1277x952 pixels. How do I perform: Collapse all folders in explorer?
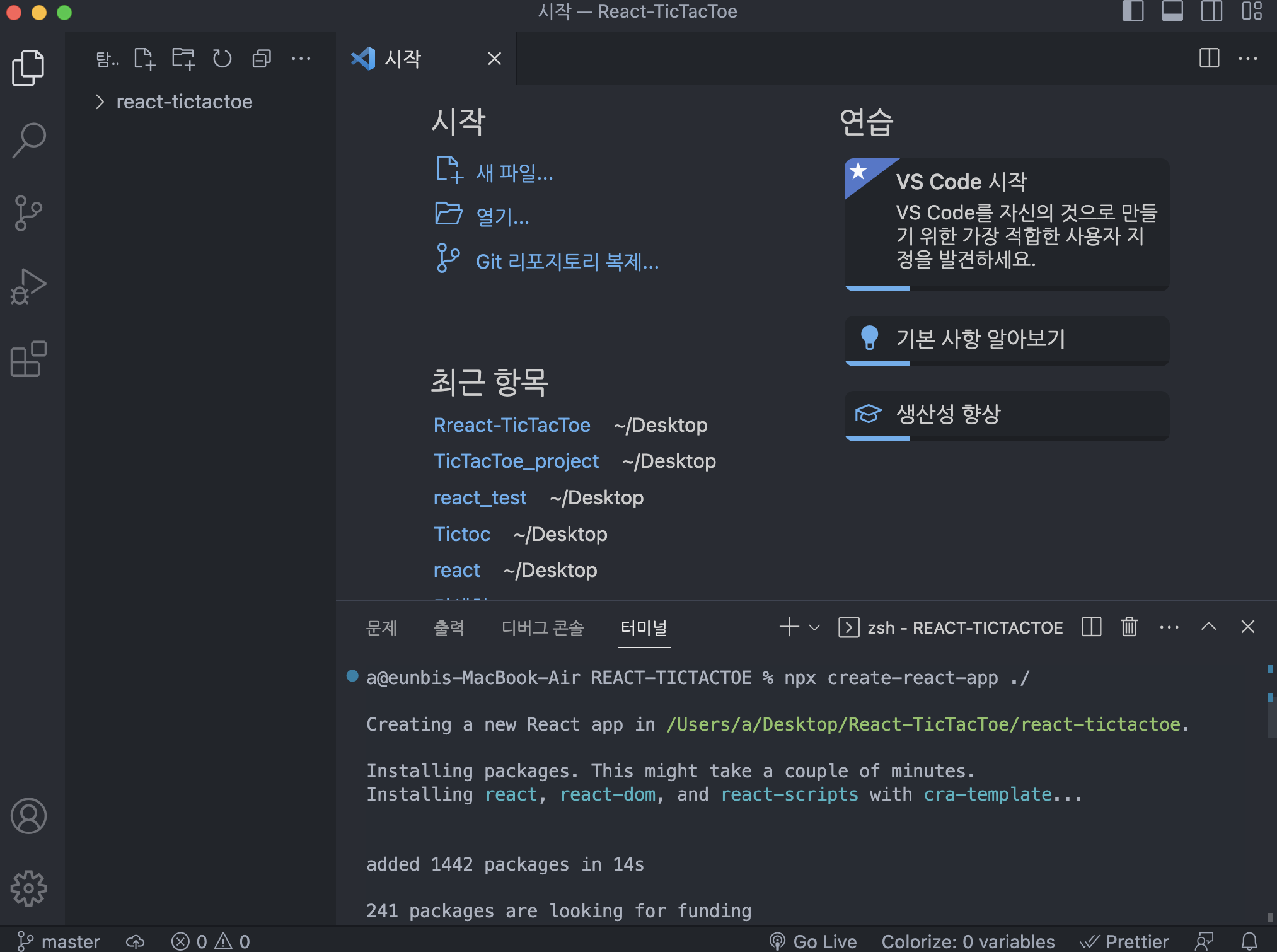pyautogui.click(x=262, y=59)
